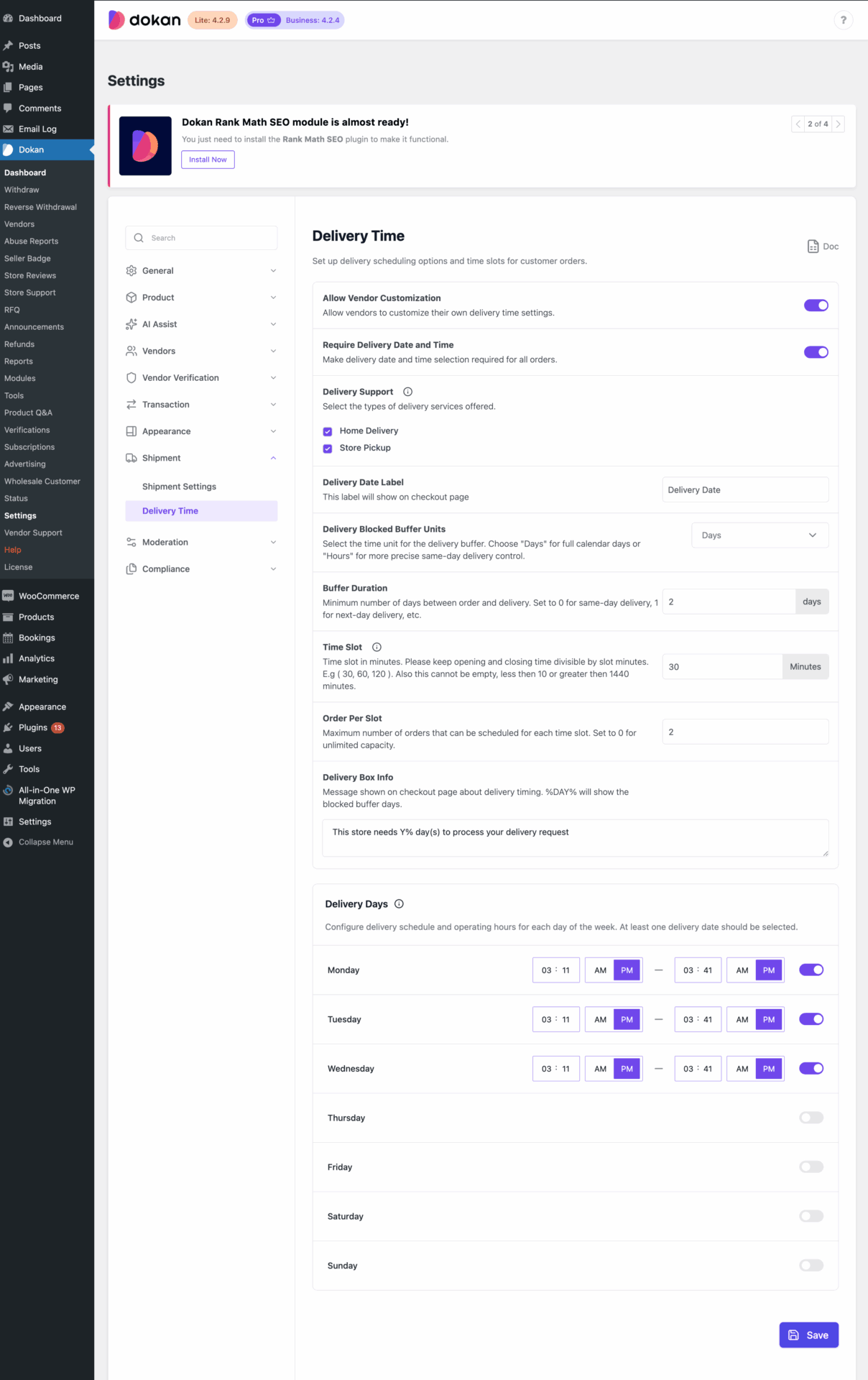The width and height of the screenshot is (868, 1380).
Task: Click the Delivery Support info icon
Action: pyautogui.click(x=407, y=392)
